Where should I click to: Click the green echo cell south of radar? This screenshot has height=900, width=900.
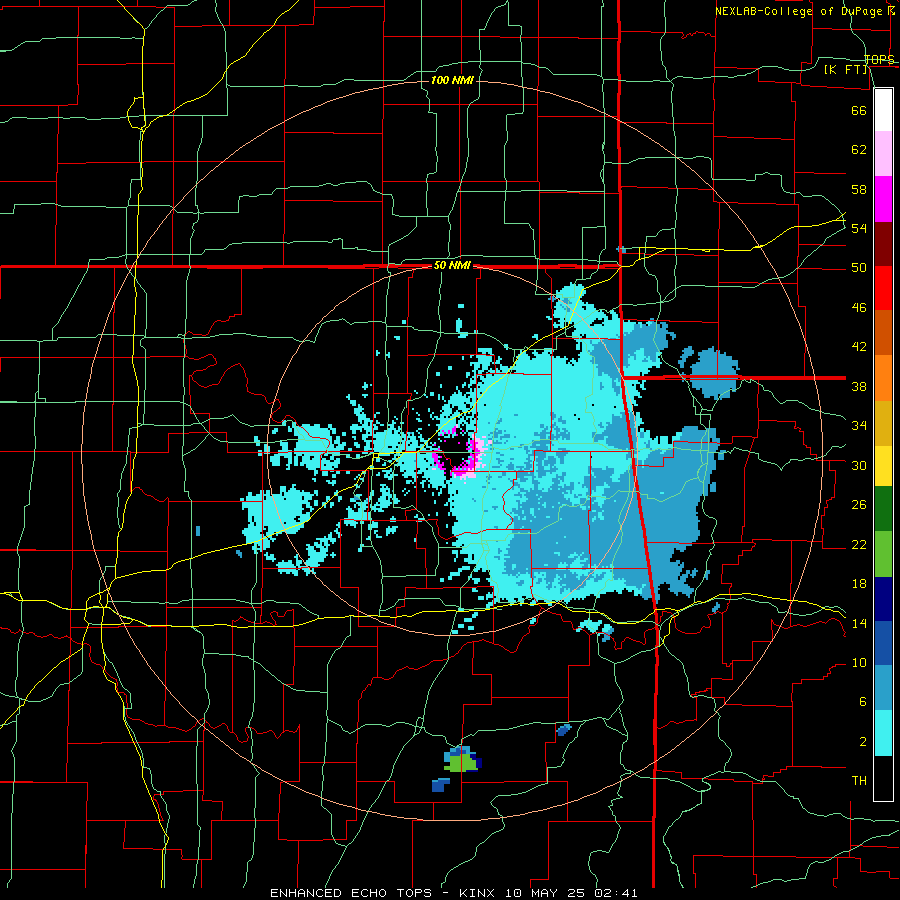[x=461, y=763]
